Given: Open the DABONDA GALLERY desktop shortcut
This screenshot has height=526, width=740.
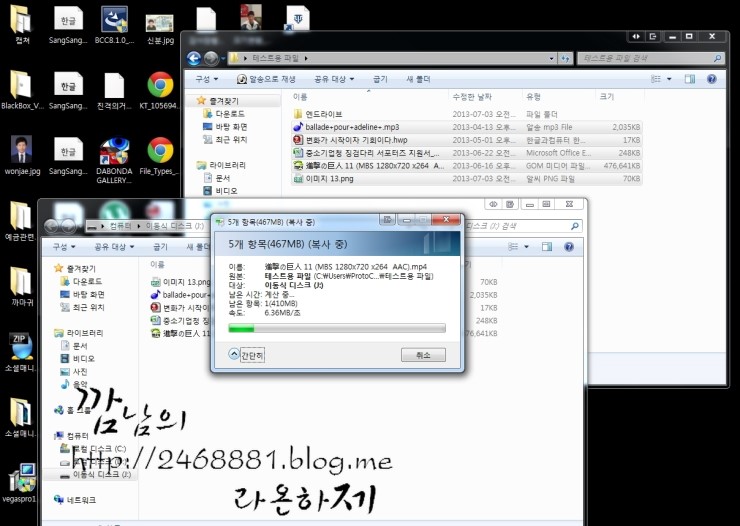Looking at the screenshot, I should (114, 151).
